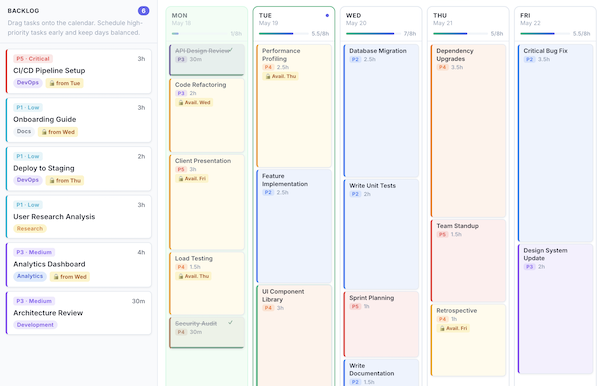The image size is (600, 386).
Task: Select the CI/CD Pipeline Setup backlog card
Action: [79, 71]
